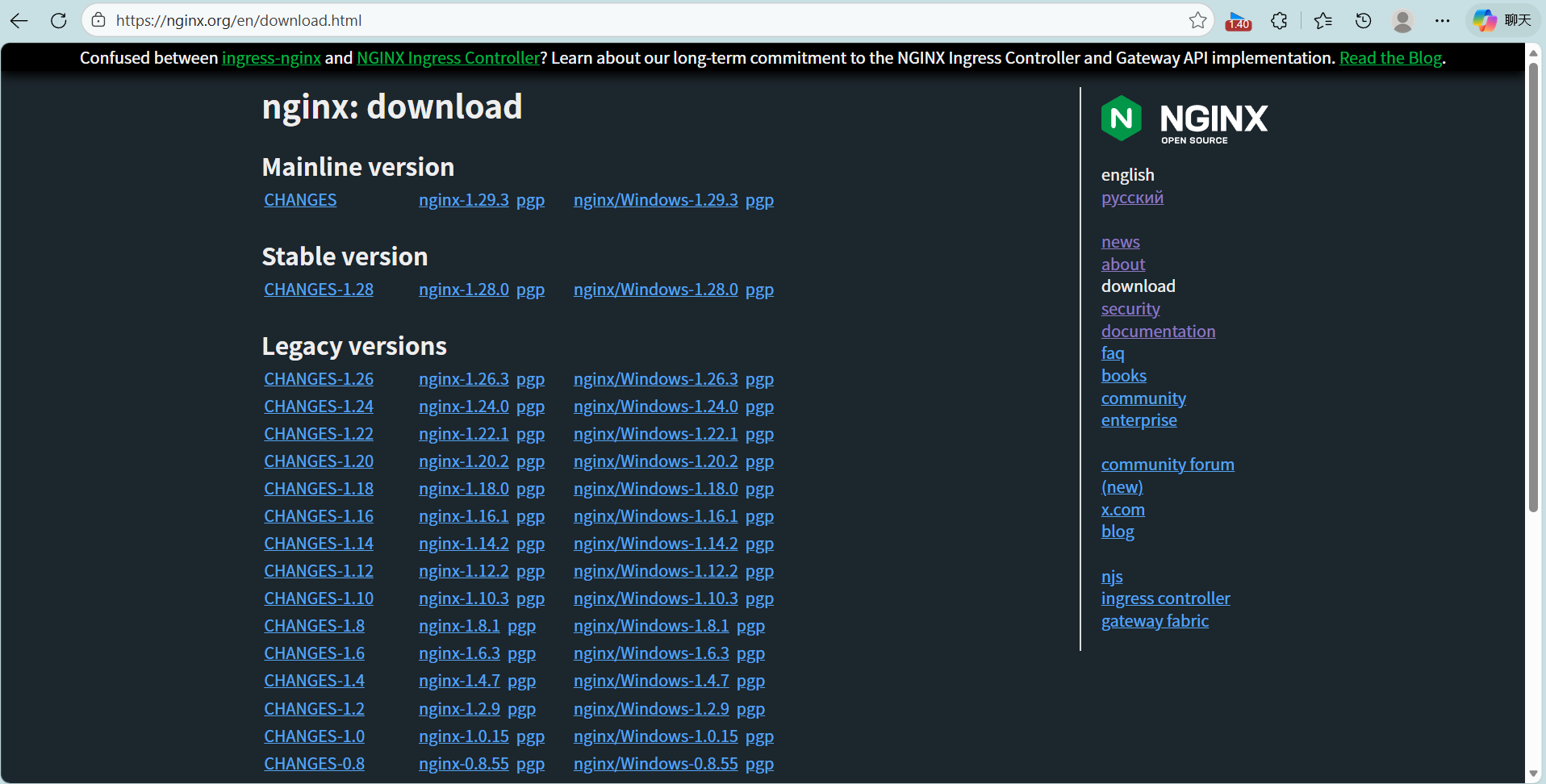Open pgp signature for nginx-1.28.0
This screenshot has width=1546, height=784.
(x=530, y=290)
